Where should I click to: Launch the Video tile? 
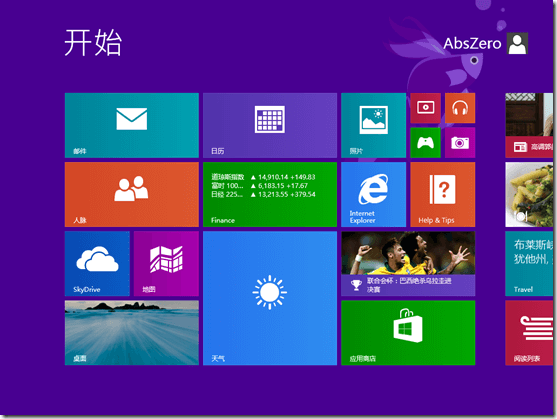pos(426,108)
